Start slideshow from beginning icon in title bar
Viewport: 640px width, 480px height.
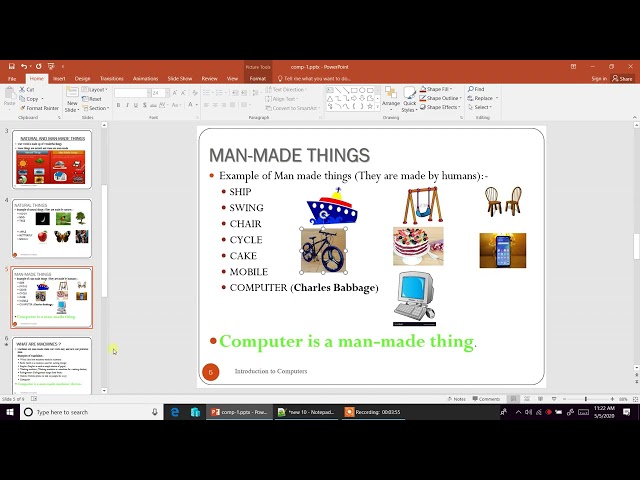coord(51,66)
